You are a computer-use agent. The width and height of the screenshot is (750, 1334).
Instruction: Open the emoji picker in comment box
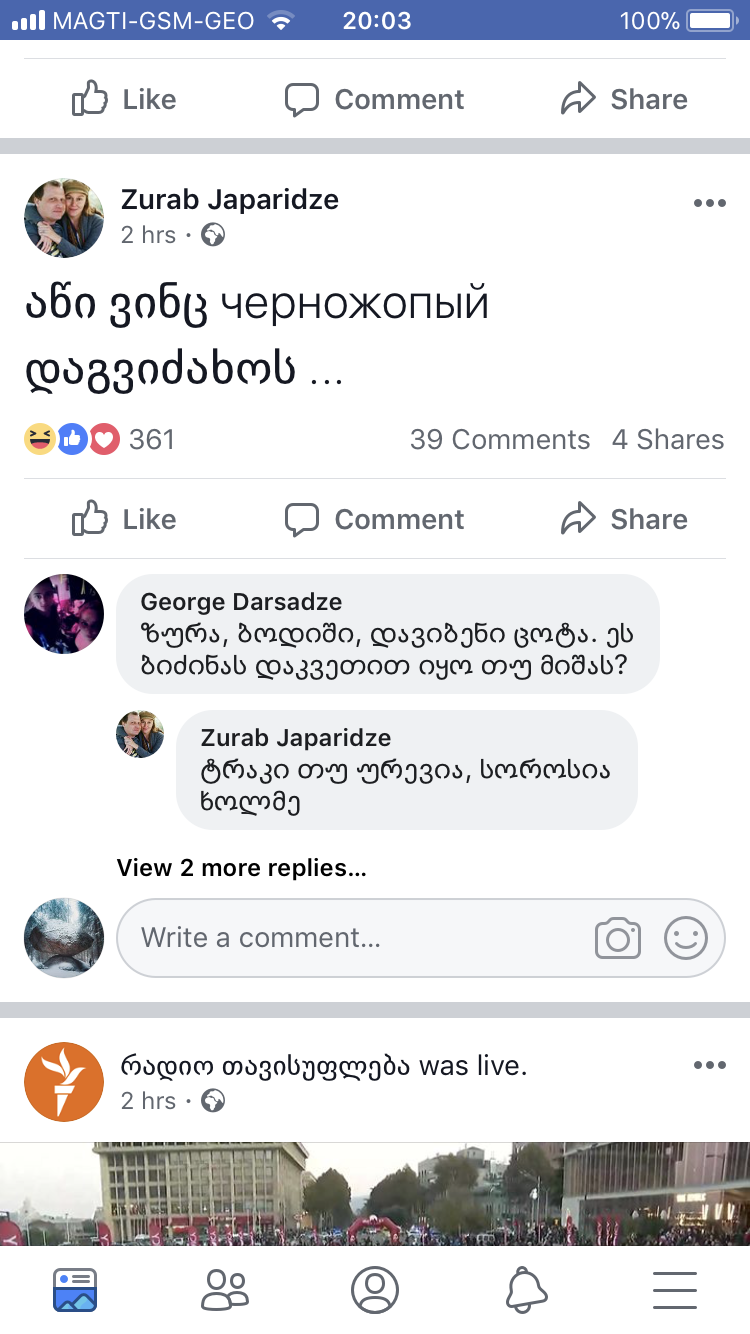pos(686,938)
